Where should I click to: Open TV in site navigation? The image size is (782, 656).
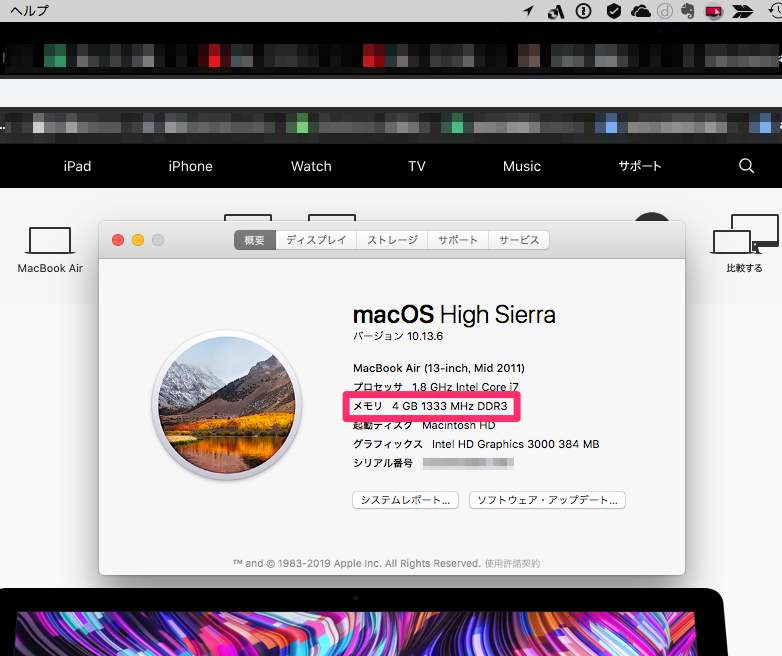[x=417, y=166]
